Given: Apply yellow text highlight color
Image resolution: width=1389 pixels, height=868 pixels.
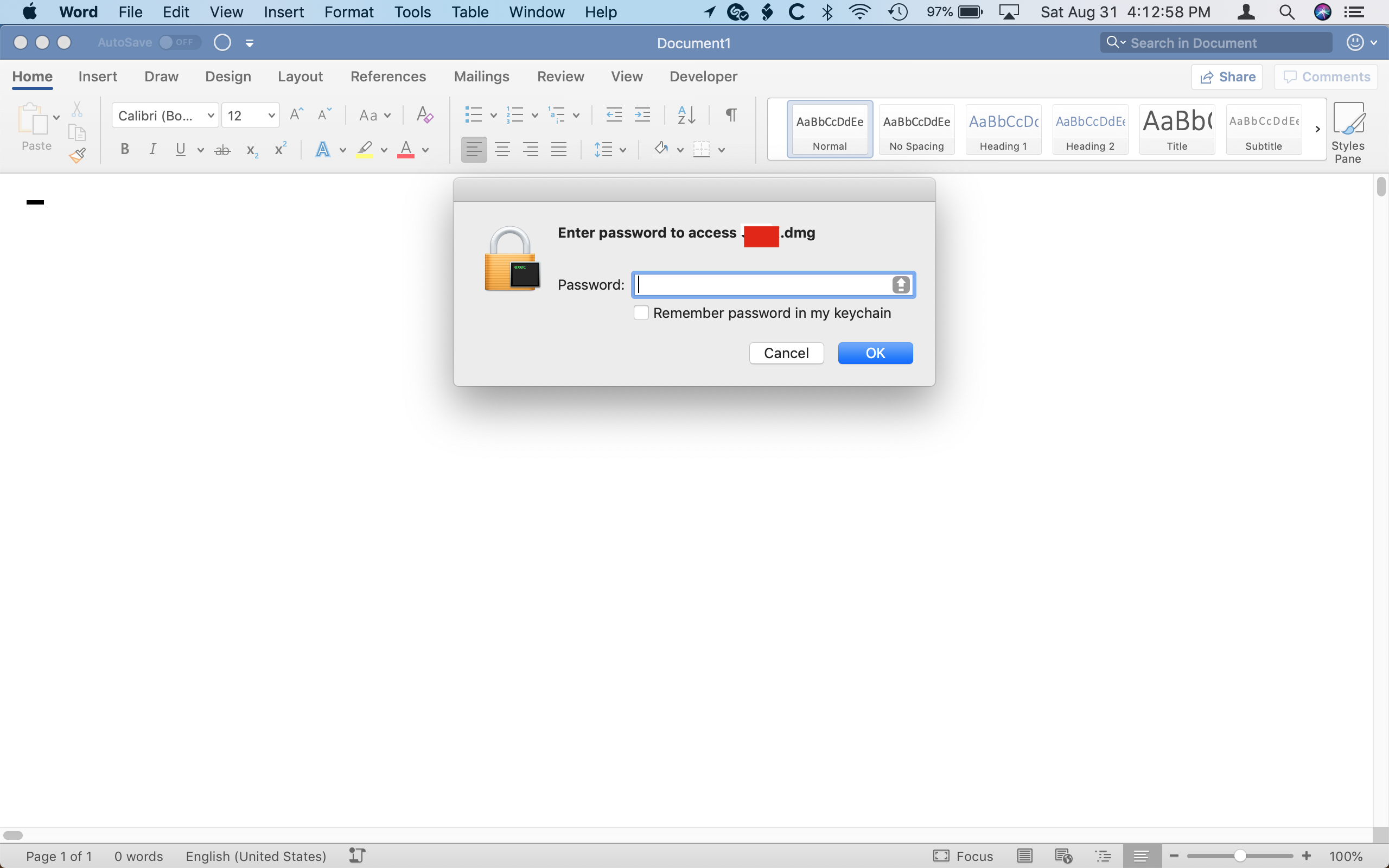Looking at the screenshot, I should pos(365,150).
